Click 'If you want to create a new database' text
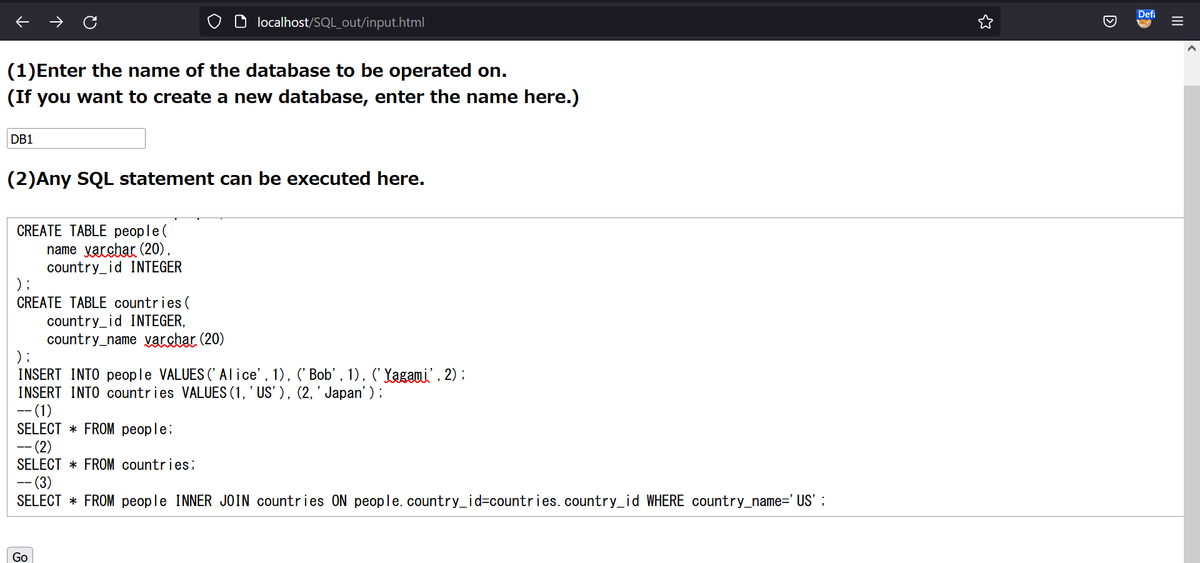This screenshot has width=1200, height=563. 293,98
